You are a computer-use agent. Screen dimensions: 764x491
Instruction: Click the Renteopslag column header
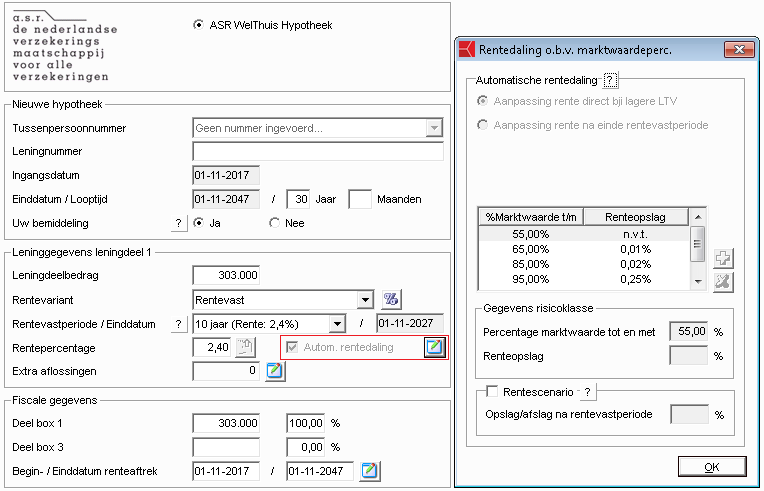pos(635,217)
